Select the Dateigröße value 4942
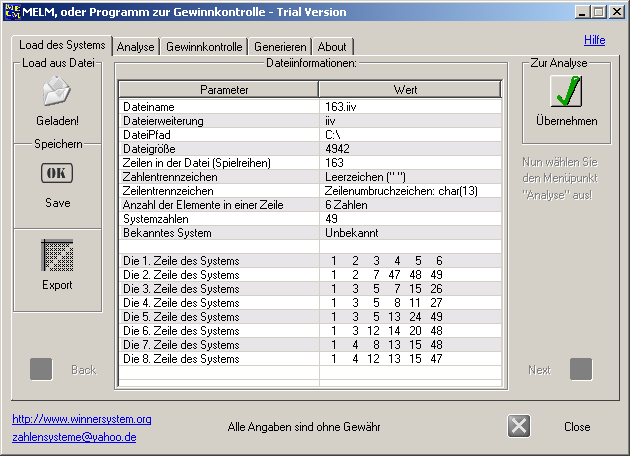This screenshot has width=630, height=456. [411, 149]
